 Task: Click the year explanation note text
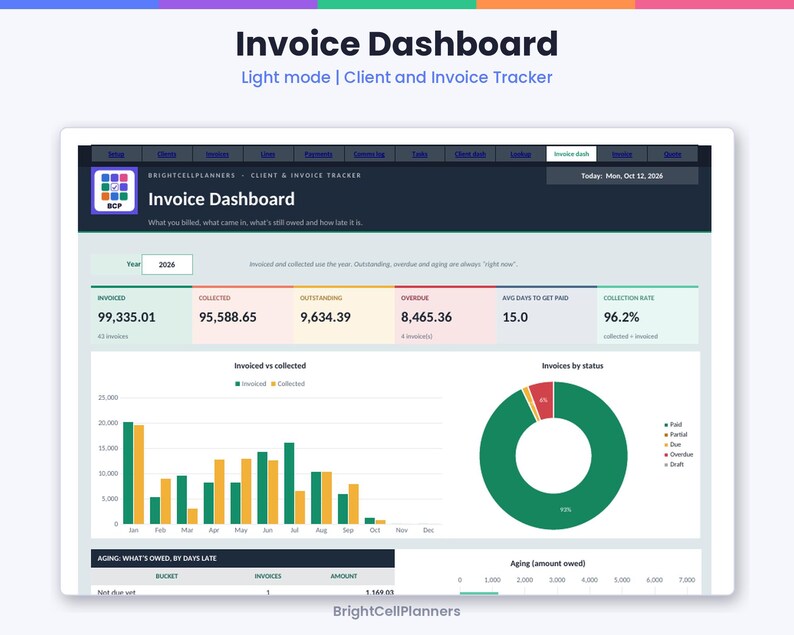383,264
